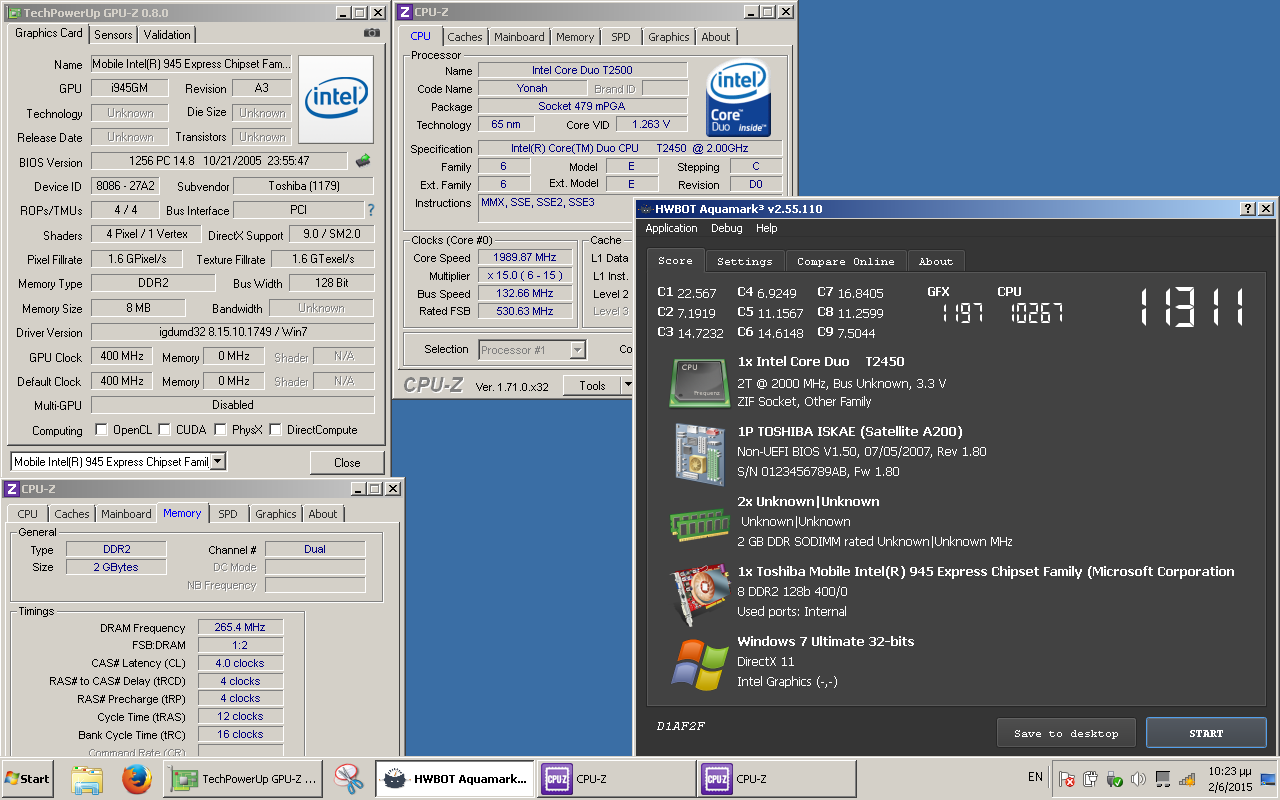Open the Action Center flag tray icon

[1066, 779]
